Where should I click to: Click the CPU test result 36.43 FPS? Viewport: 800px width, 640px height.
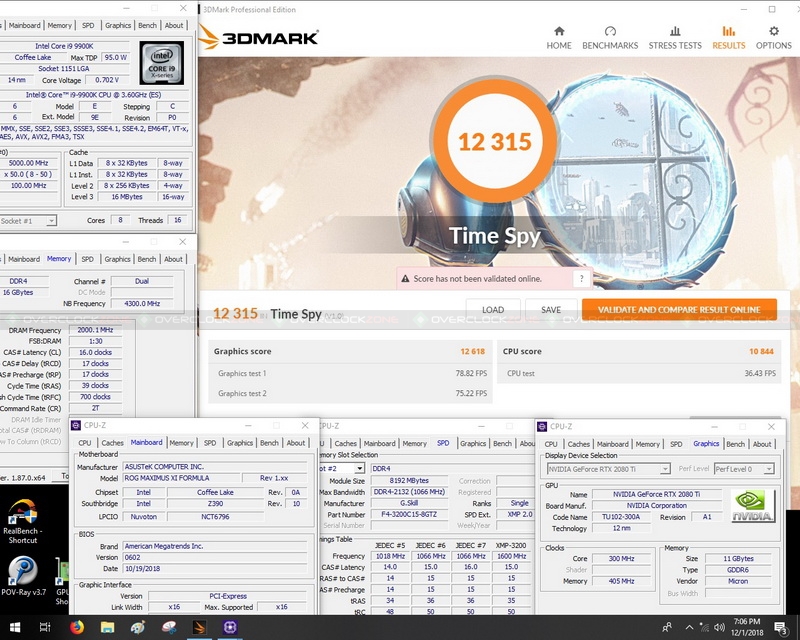coord(760,373)
